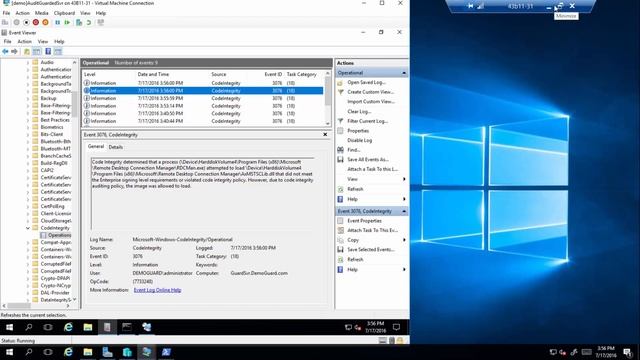Click the Checkpoint icon in VM toolbar
The width and height of the screenshot is (640, 360).
point(79,22)
